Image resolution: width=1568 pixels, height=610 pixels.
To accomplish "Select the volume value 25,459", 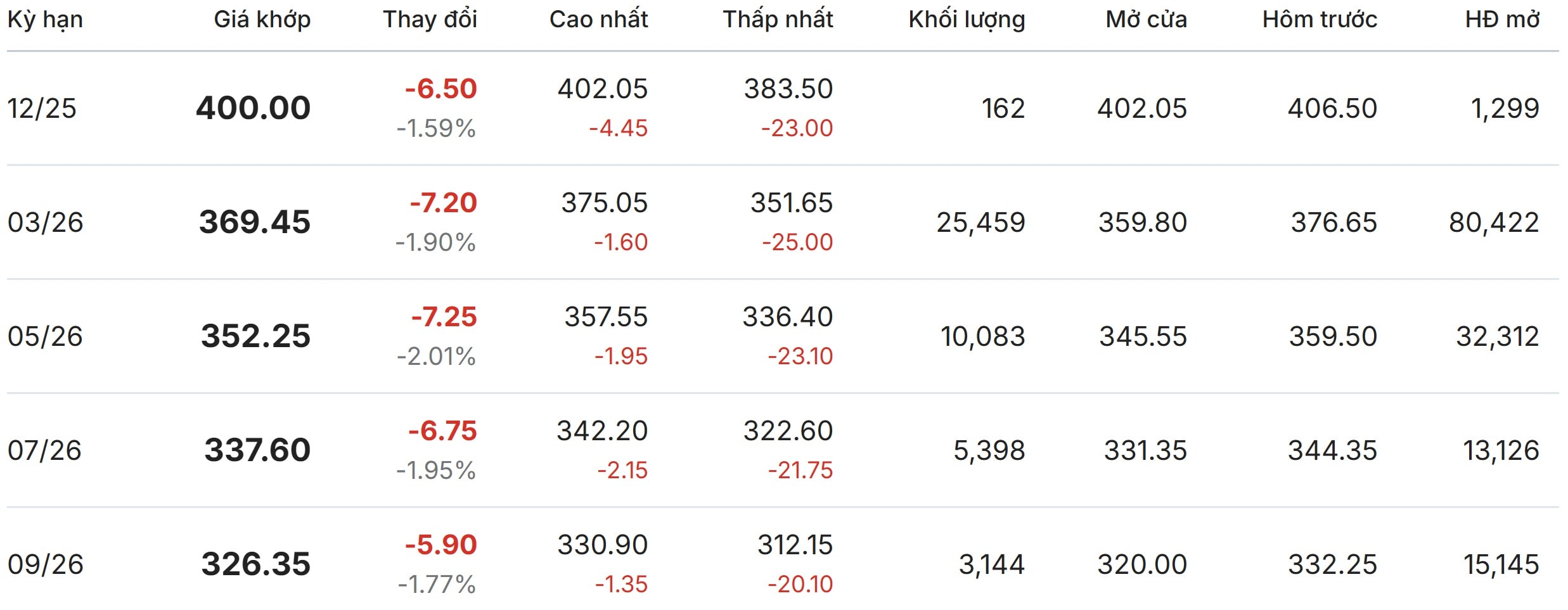I will (x=980, y=222).
